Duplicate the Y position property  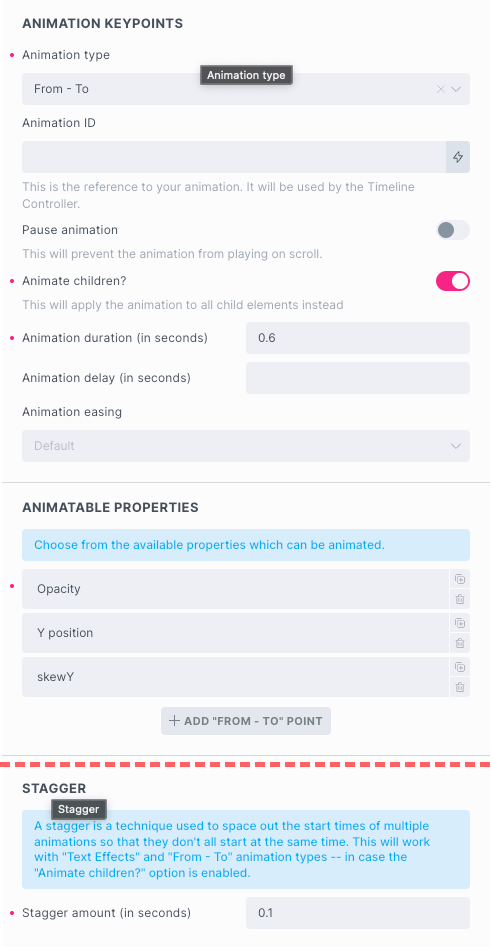(460, 623)
